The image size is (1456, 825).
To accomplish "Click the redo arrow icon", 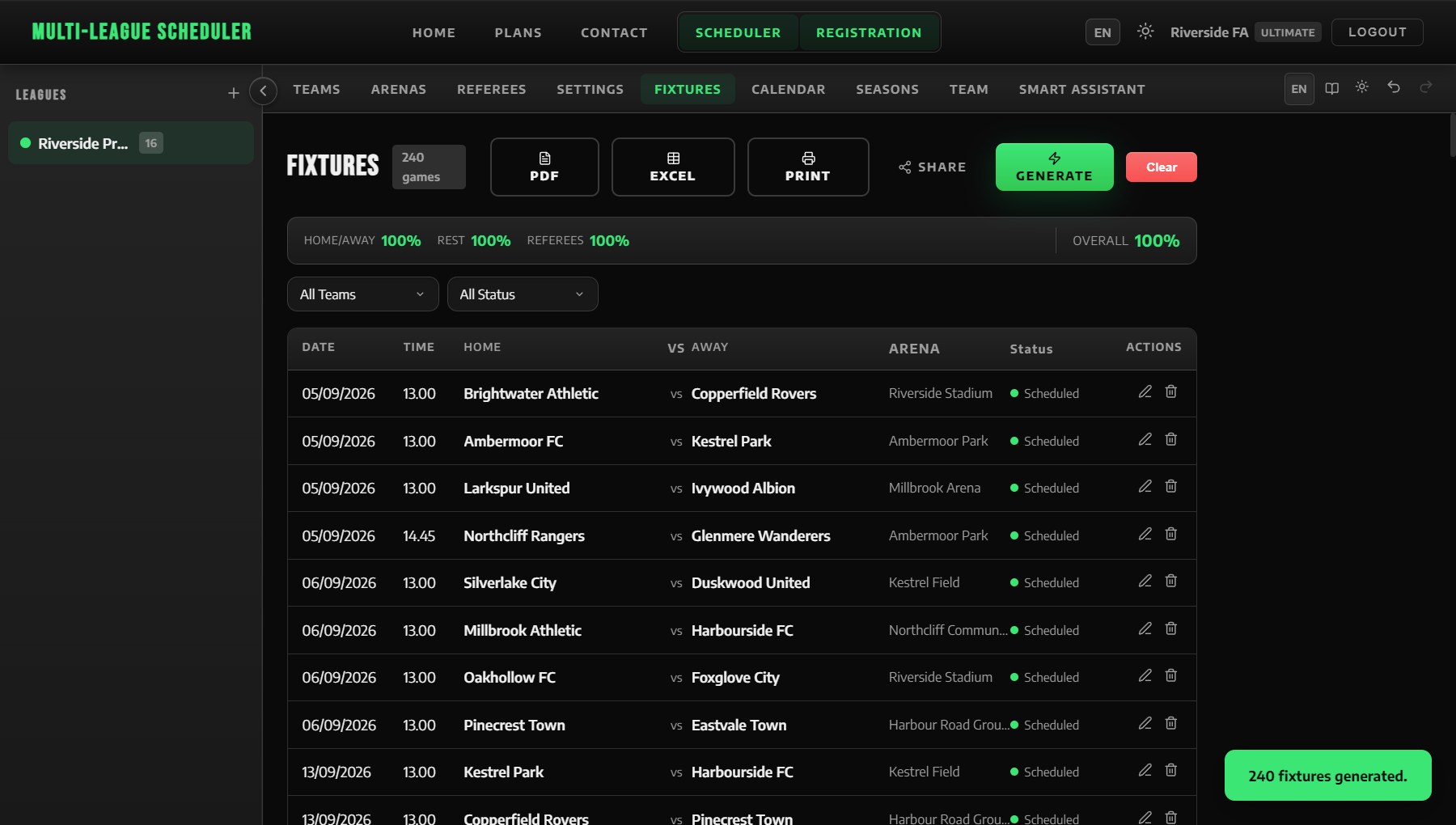I will [x=1425, y=87].
